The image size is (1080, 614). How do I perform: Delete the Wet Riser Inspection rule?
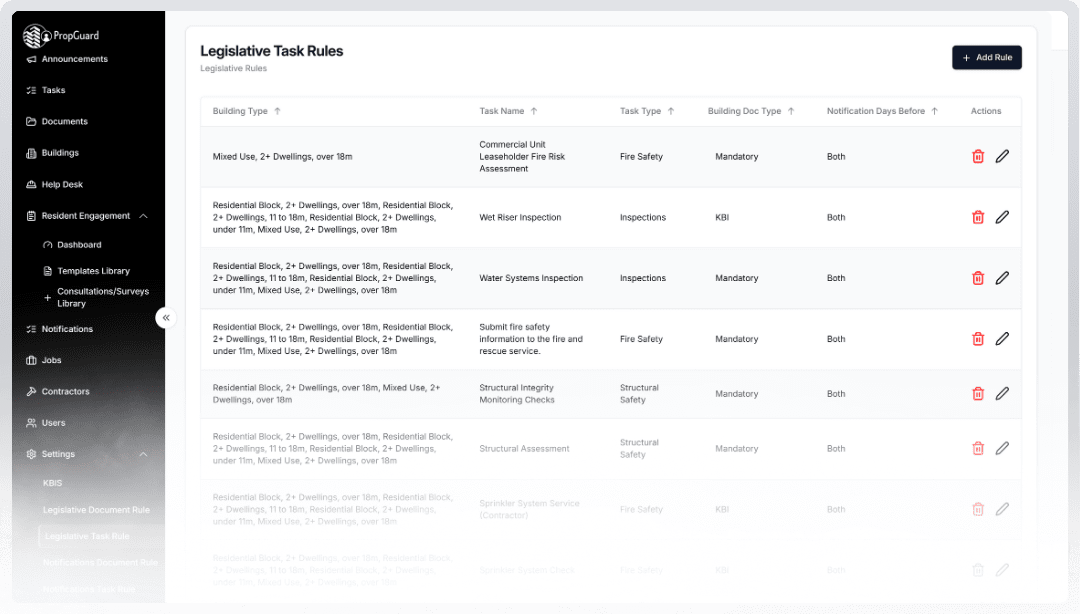(x=978, y=217)
